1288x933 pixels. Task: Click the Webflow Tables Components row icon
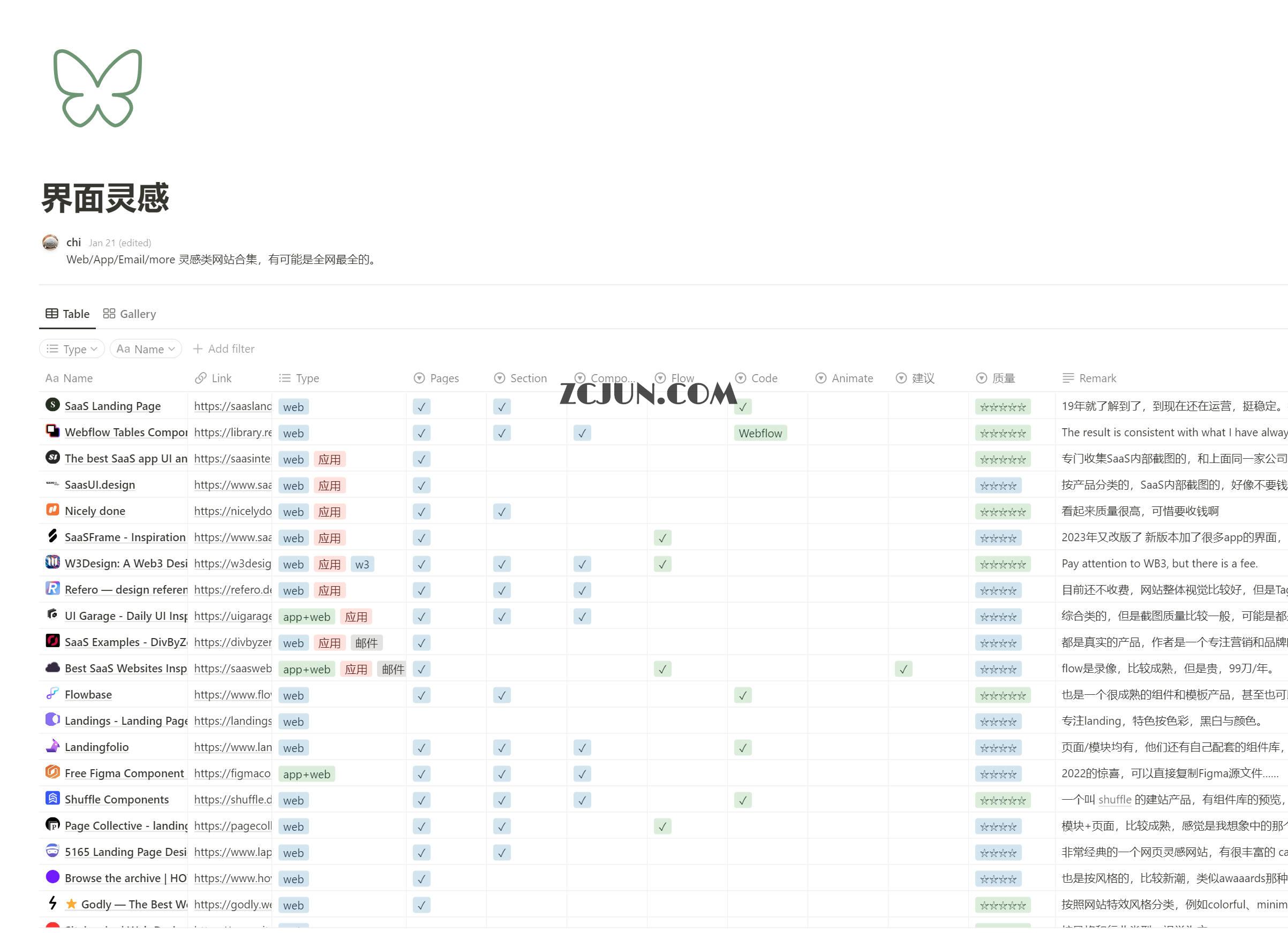pos(52,431)
